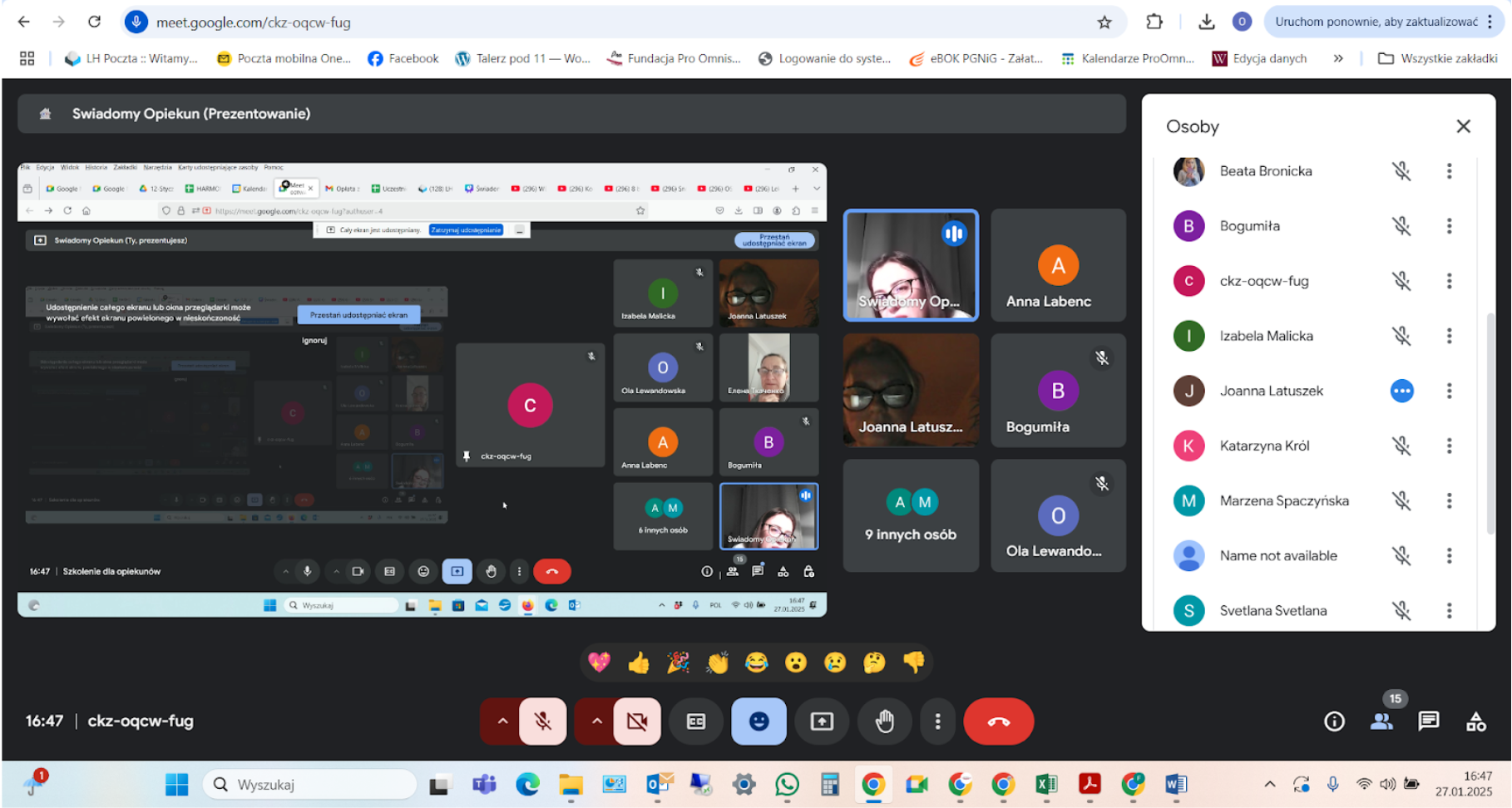Screen dimensions: 1512x808
Task: Send the thumbs up reaction
Action: [639, 663]
